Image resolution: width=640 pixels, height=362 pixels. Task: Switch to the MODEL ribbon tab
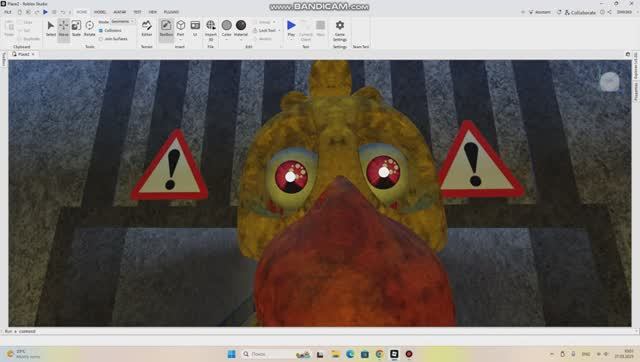pyautogui.click(x=100, y=12)
